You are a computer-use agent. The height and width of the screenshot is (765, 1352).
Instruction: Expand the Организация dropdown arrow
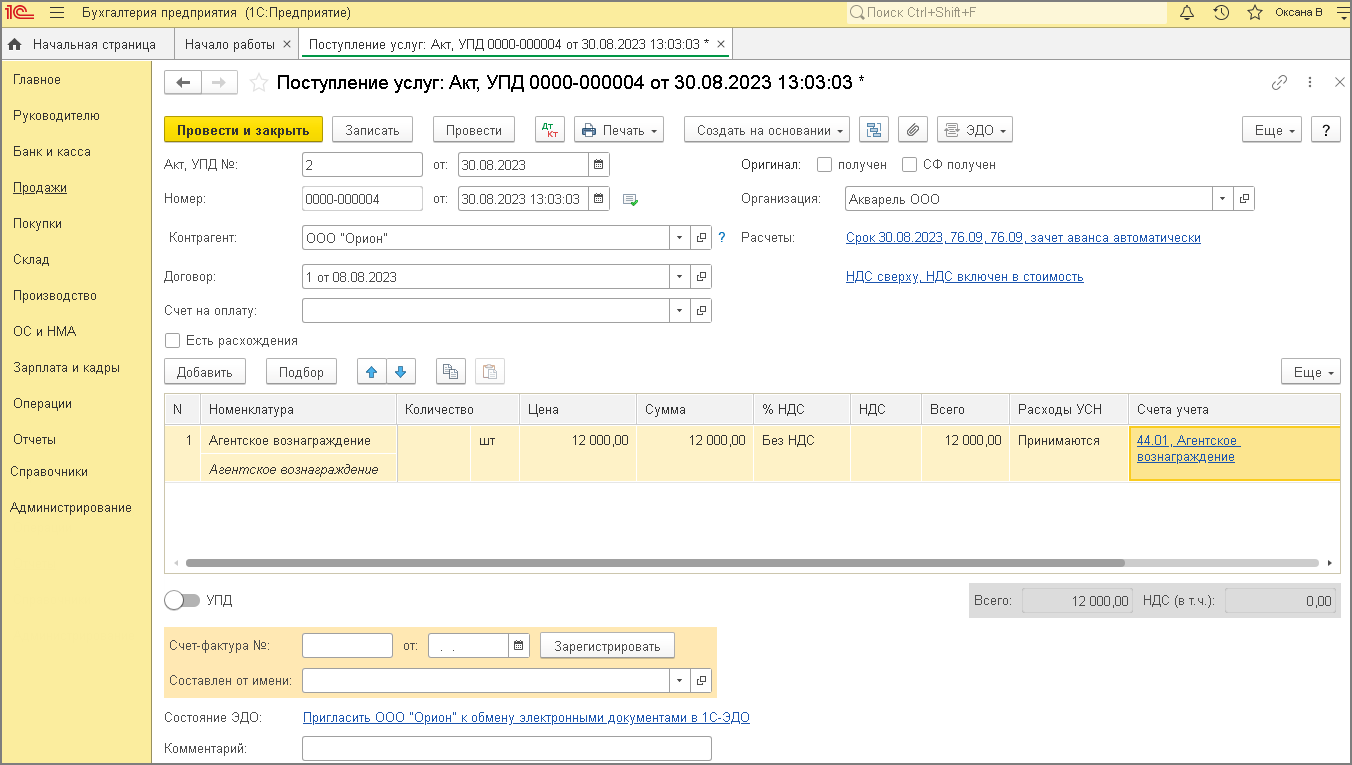pos(1224,199)
